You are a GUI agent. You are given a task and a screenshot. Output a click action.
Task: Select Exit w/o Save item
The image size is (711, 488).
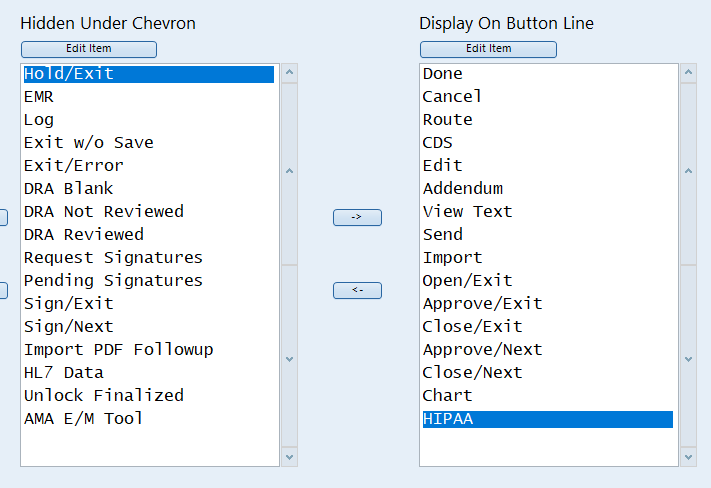point(88,143)
